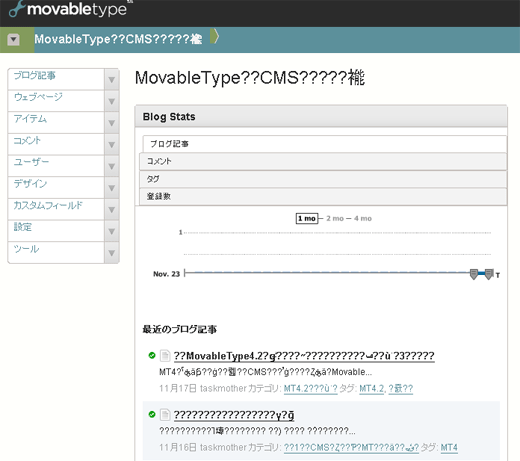Click the right timeline slider handle

[x=489, y=274]
